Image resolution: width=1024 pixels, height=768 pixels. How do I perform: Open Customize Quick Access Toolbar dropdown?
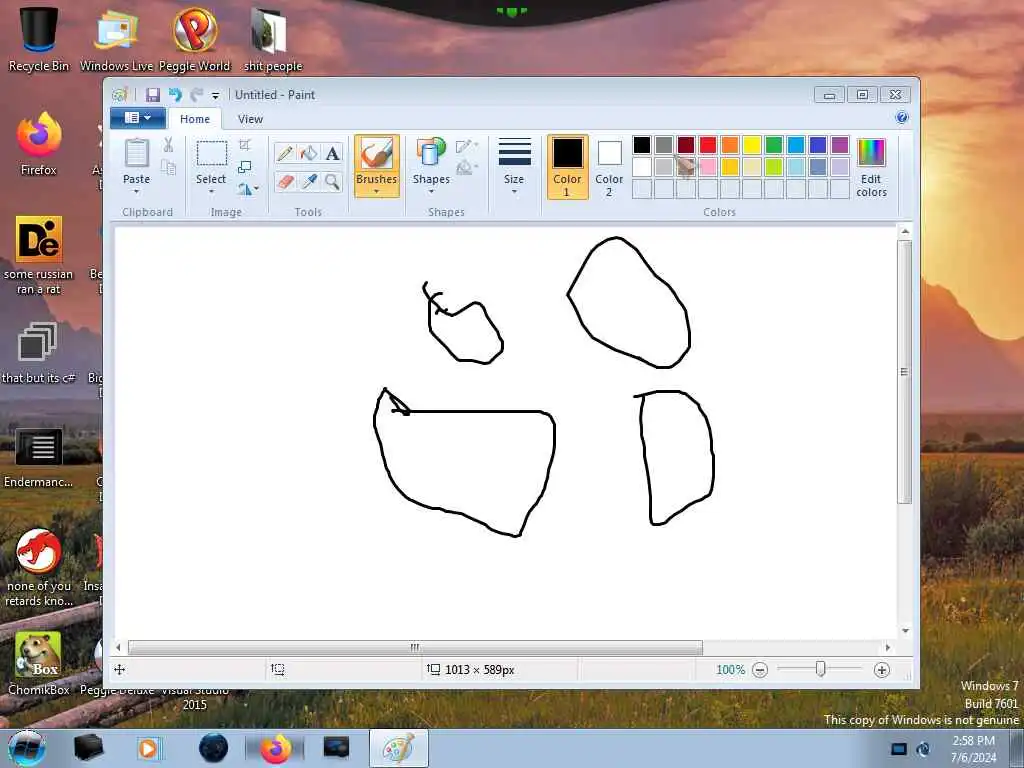pyautogui.click(x=216, y=96)
